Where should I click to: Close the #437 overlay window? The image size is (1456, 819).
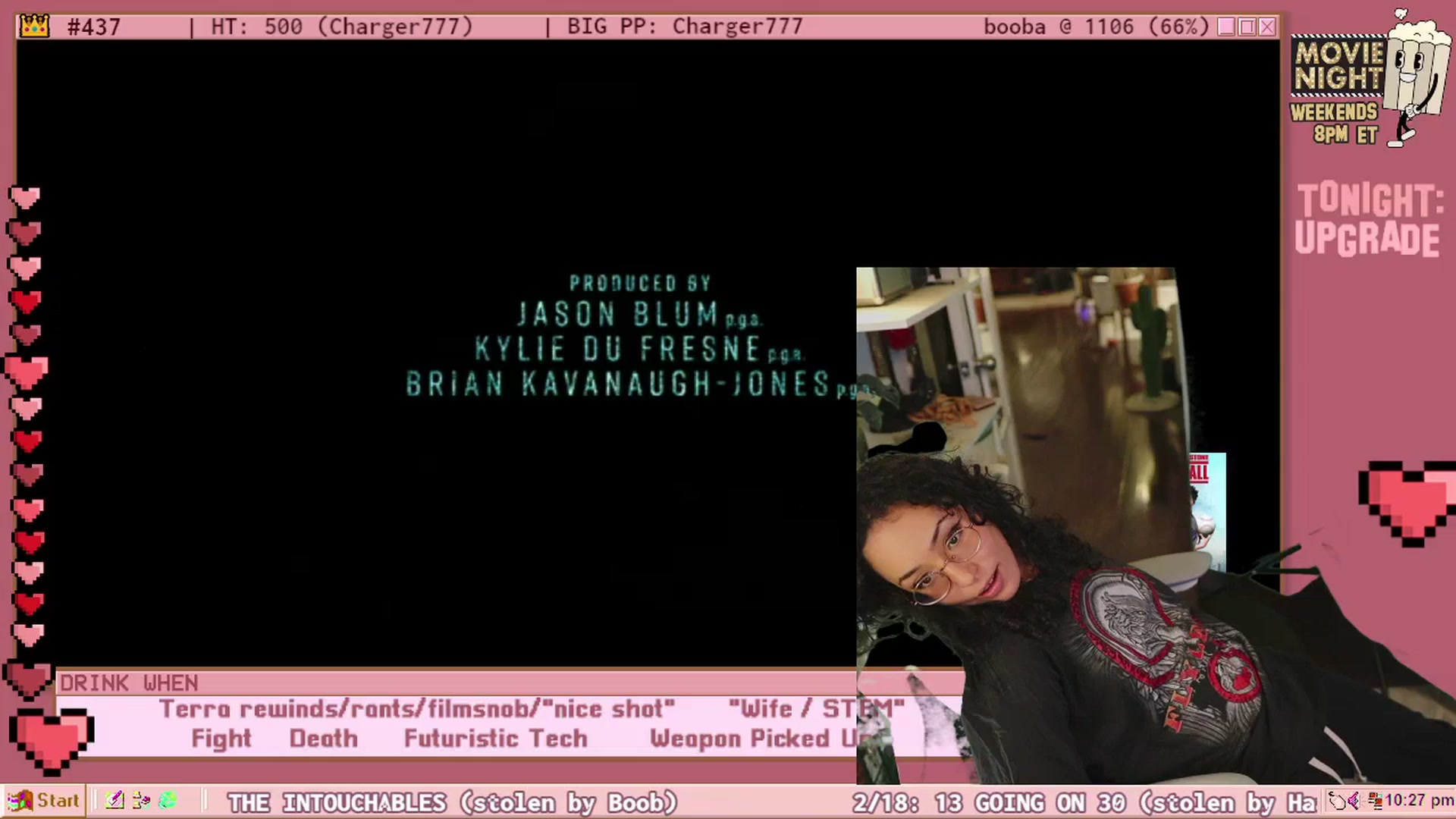[1267, 27]
